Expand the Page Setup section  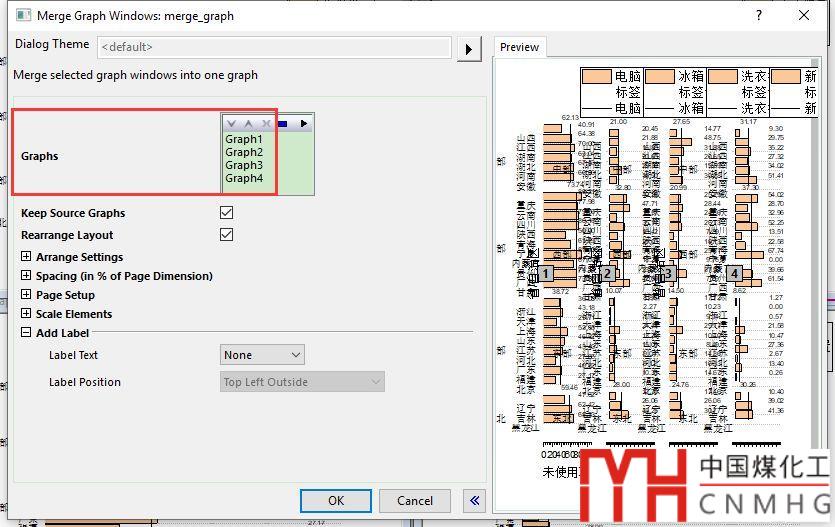pyautogui.click(x=26, y=295)
